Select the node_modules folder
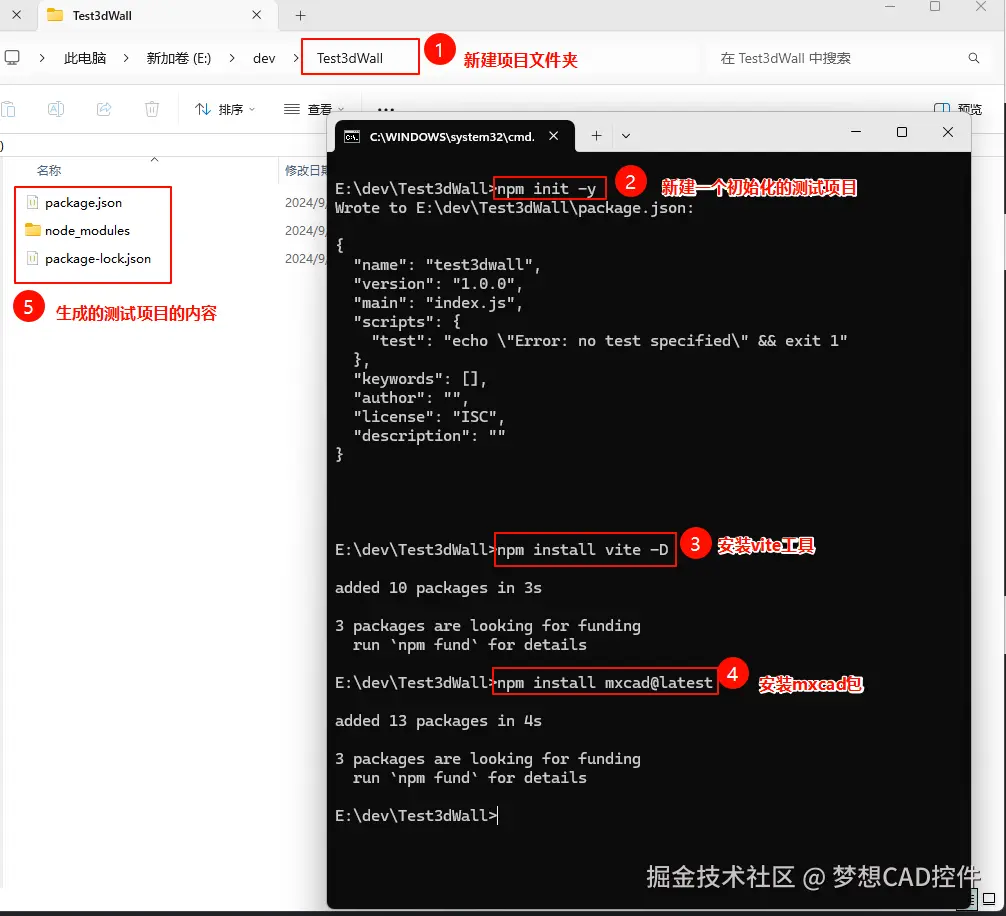 (87, 230)
